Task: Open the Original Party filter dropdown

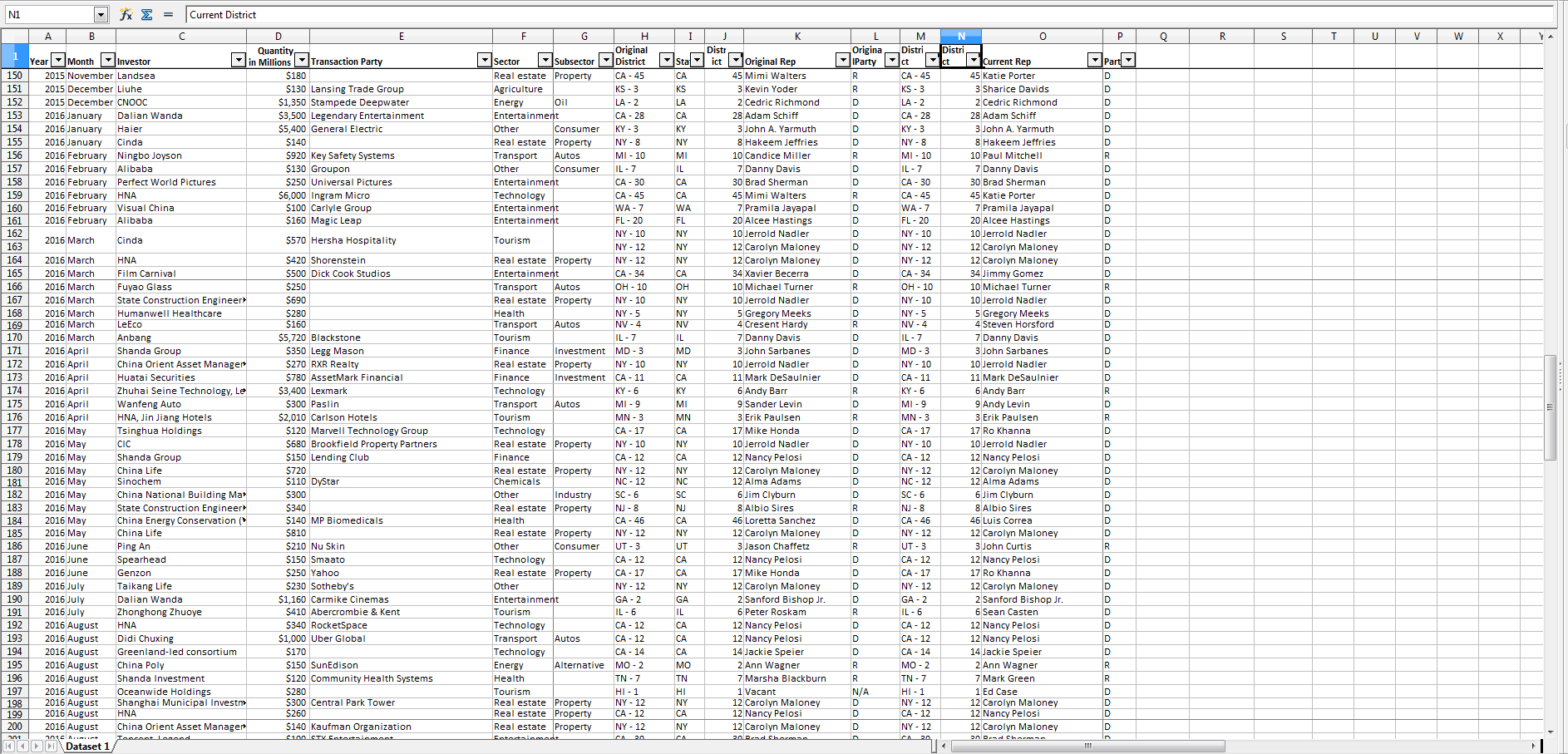Action: (x=891, y=60)
